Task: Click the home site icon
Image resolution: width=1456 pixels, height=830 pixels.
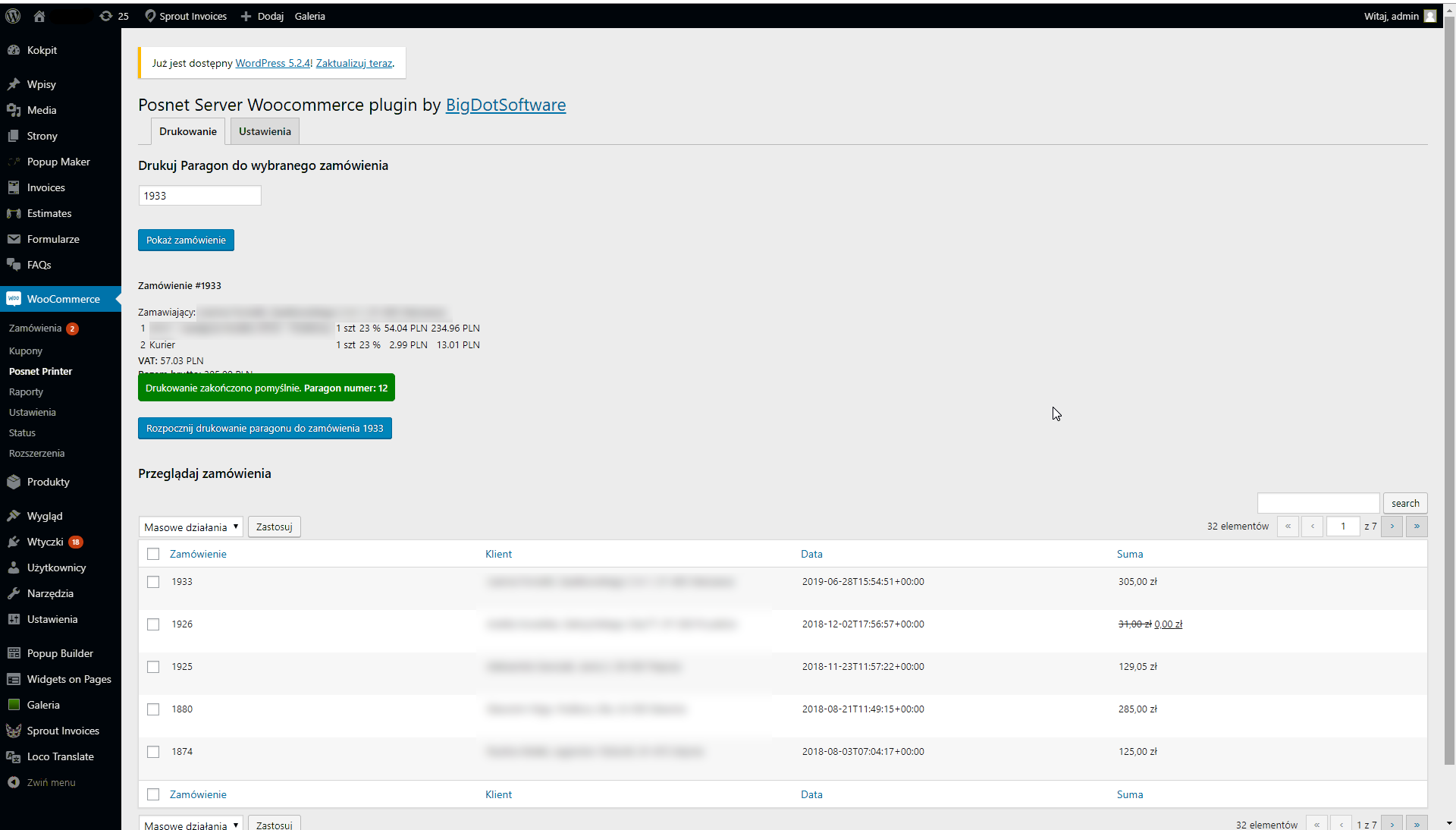Action: 39,16
